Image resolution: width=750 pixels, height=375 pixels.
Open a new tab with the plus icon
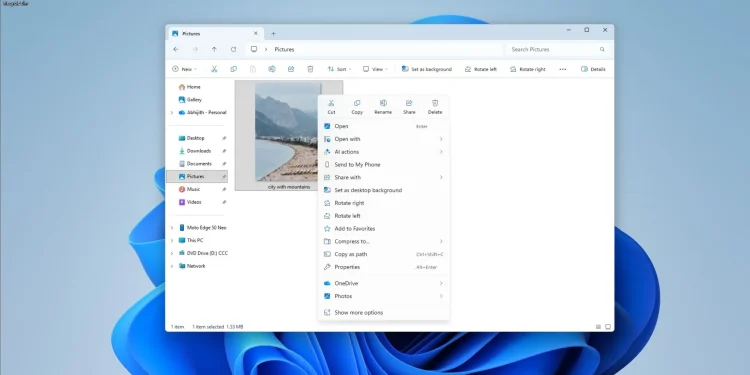pyautogui.click(x=273, y=33)
